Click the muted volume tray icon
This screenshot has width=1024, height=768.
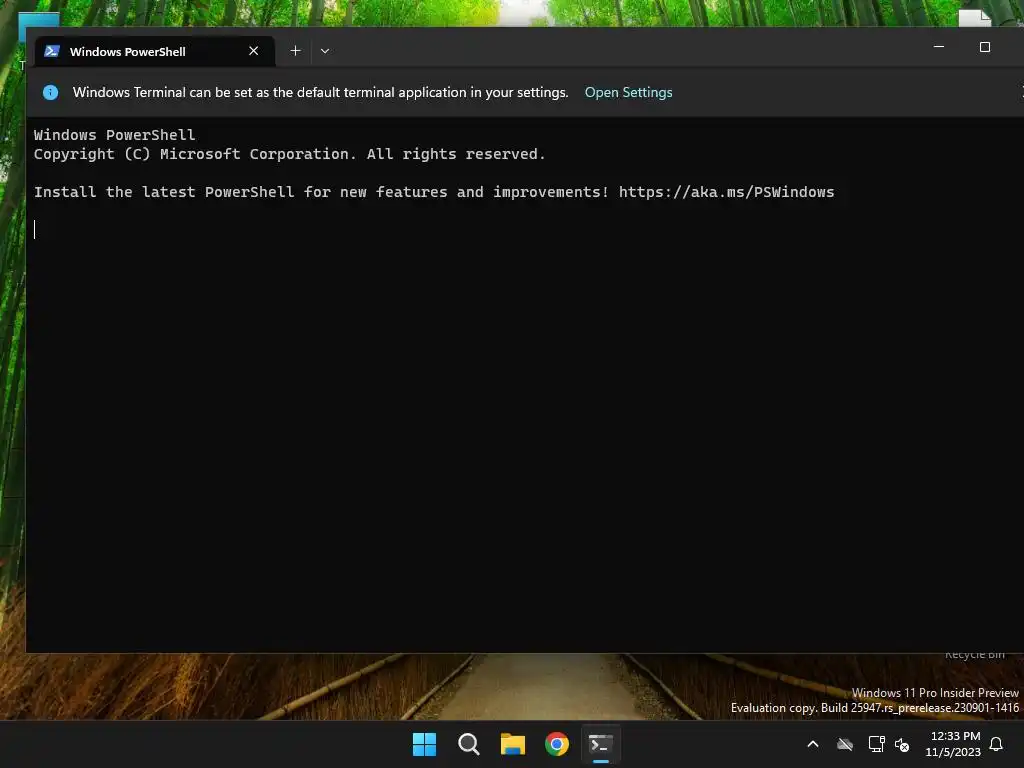[902, 744]
